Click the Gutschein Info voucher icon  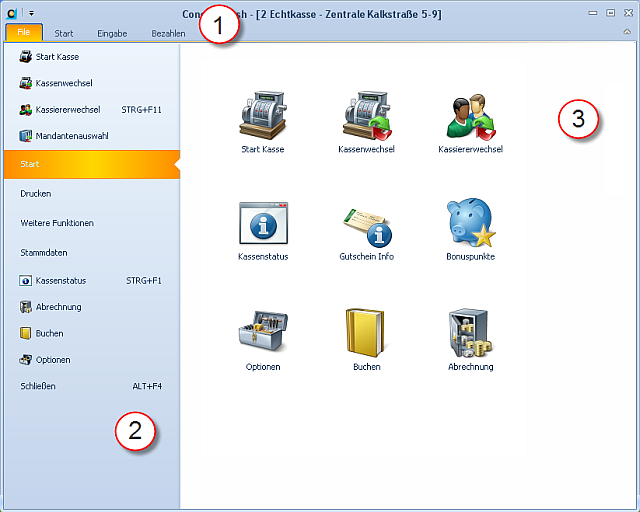click(x=366, y=224)
